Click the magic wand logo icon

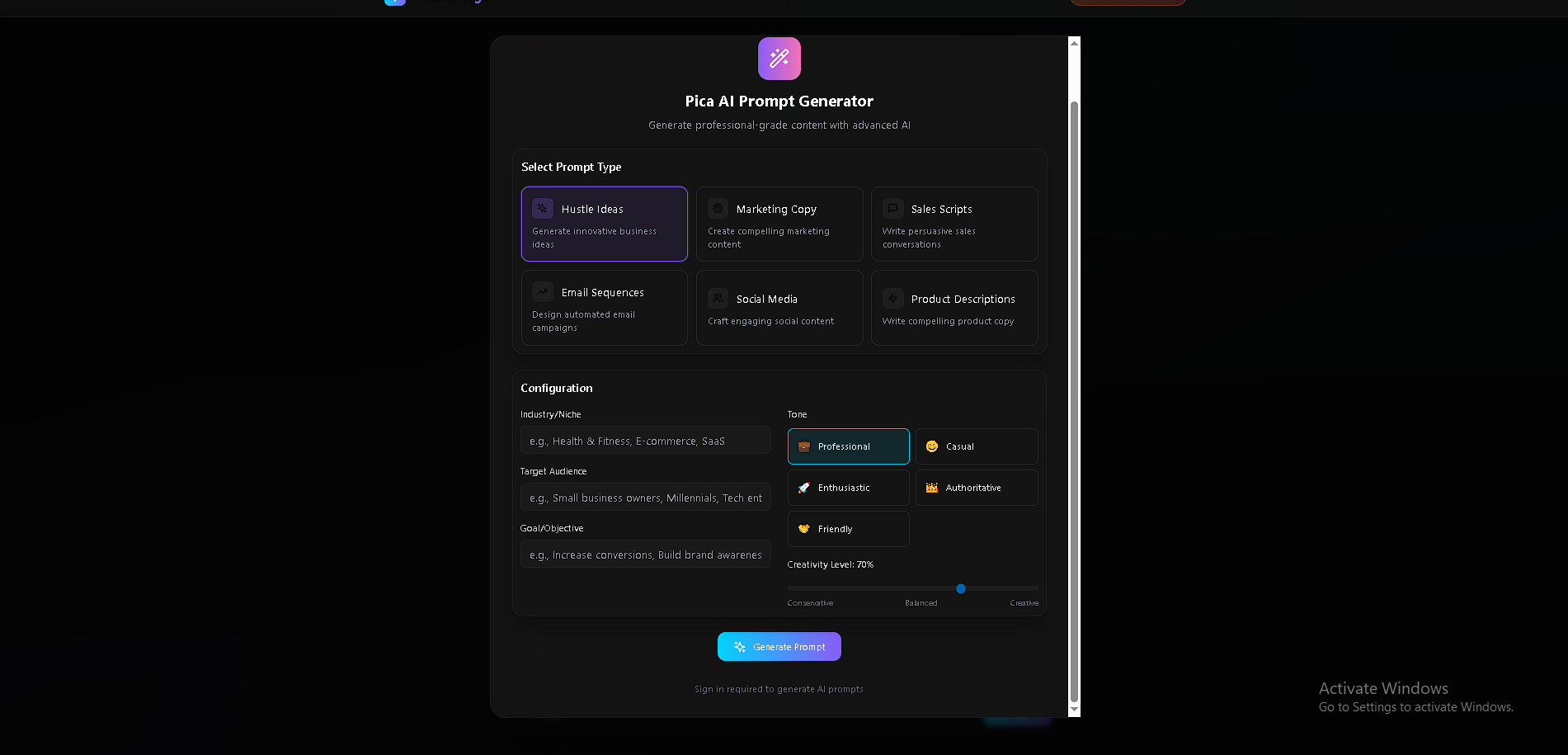tap(779, 59)
